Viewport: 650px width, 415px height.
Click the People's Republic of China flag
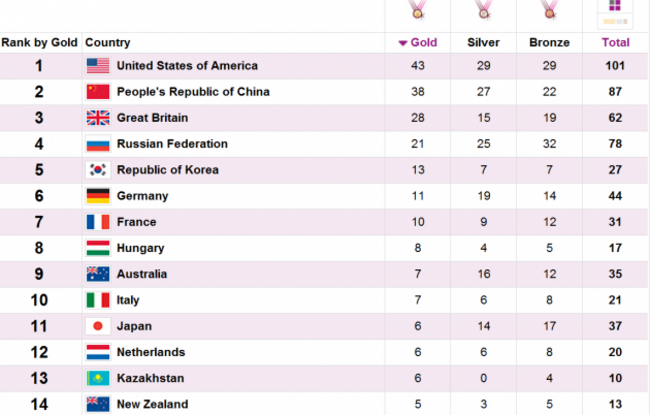coord(97,92)
